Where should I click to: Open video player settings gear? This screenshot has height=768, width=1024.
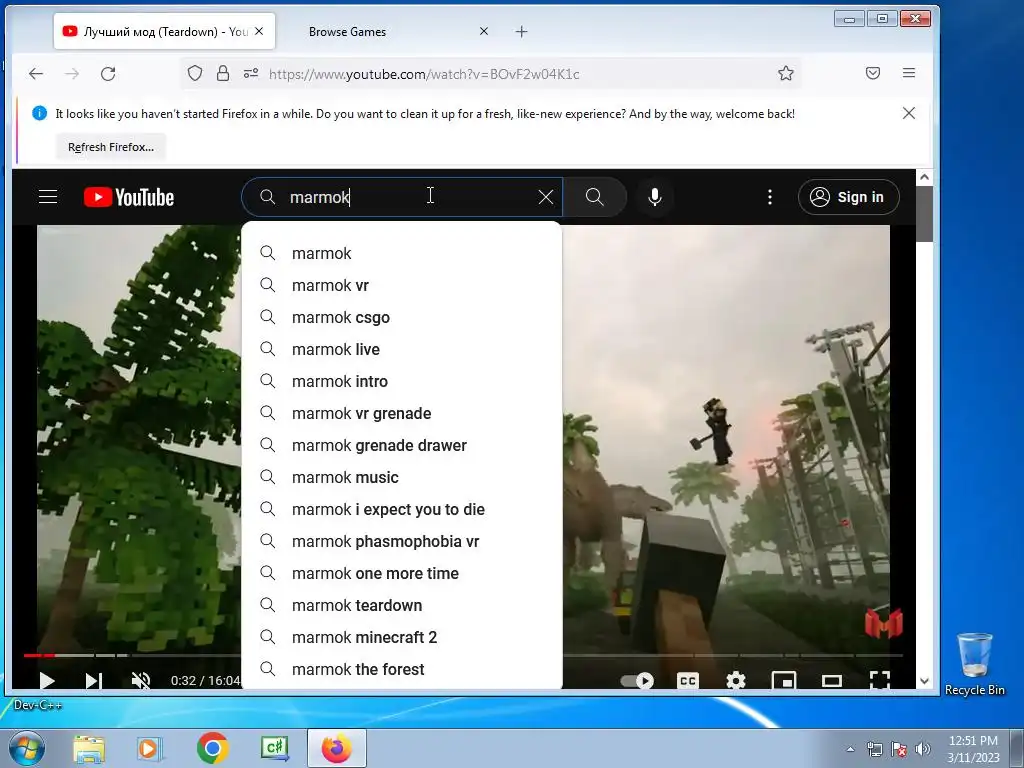[736, 680]
